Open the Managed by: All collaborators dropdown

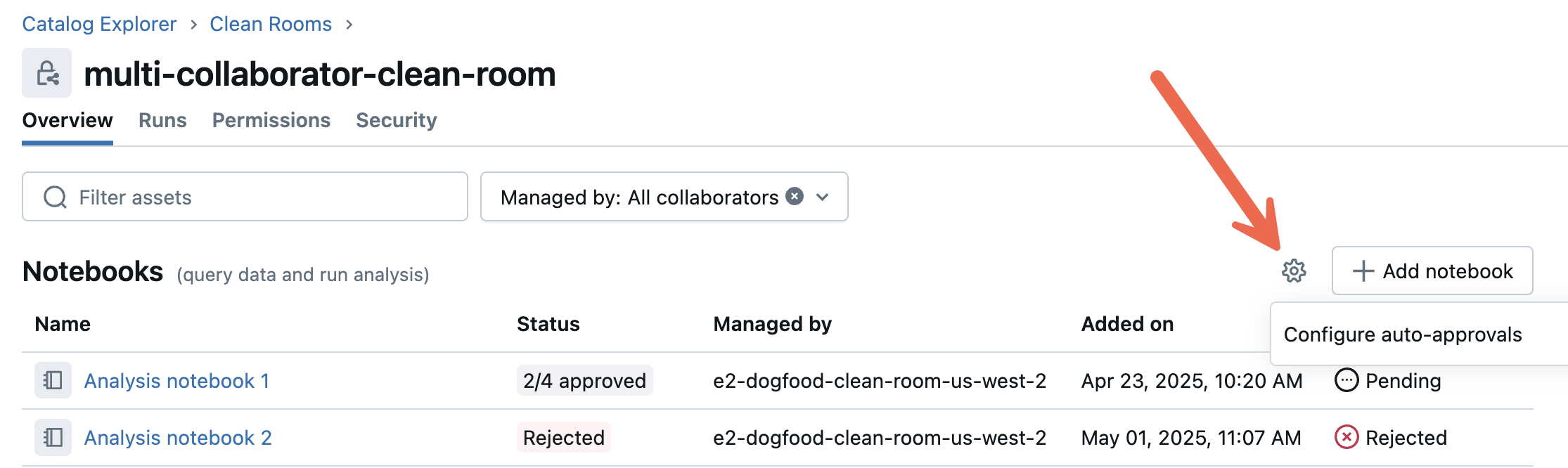point(638,197)
